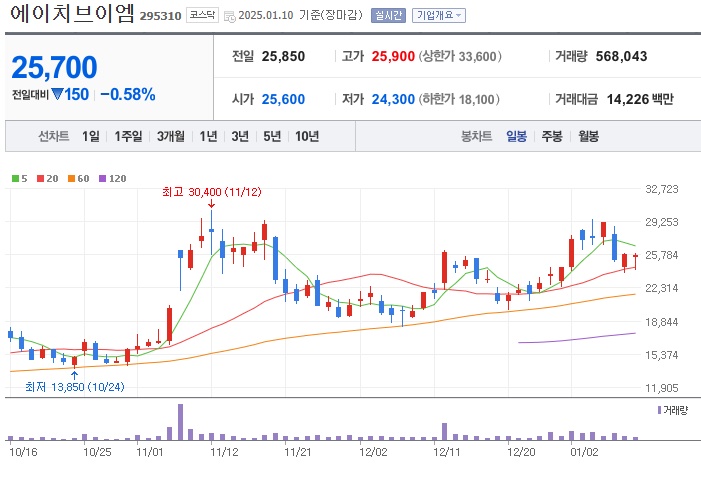Click the 선차트 label

[54, 136]
